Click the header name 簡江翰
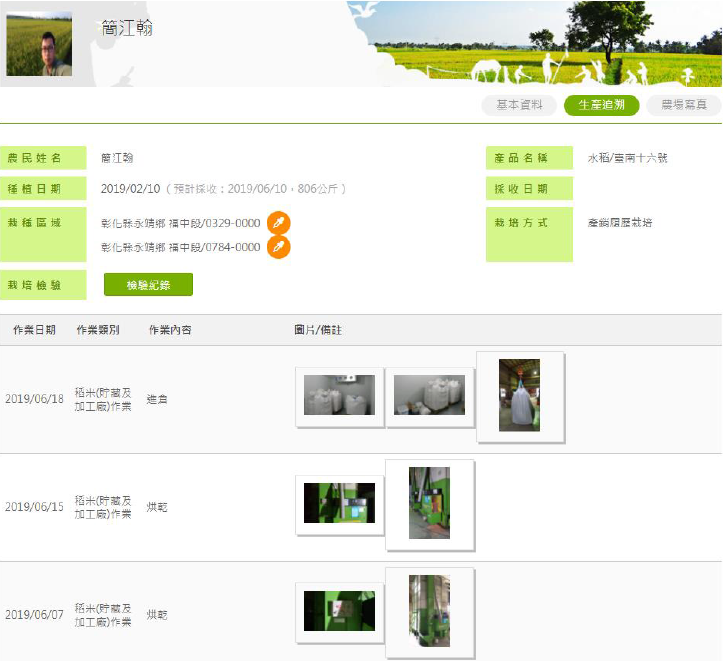The image size is (723, 661). coord(127,29)
